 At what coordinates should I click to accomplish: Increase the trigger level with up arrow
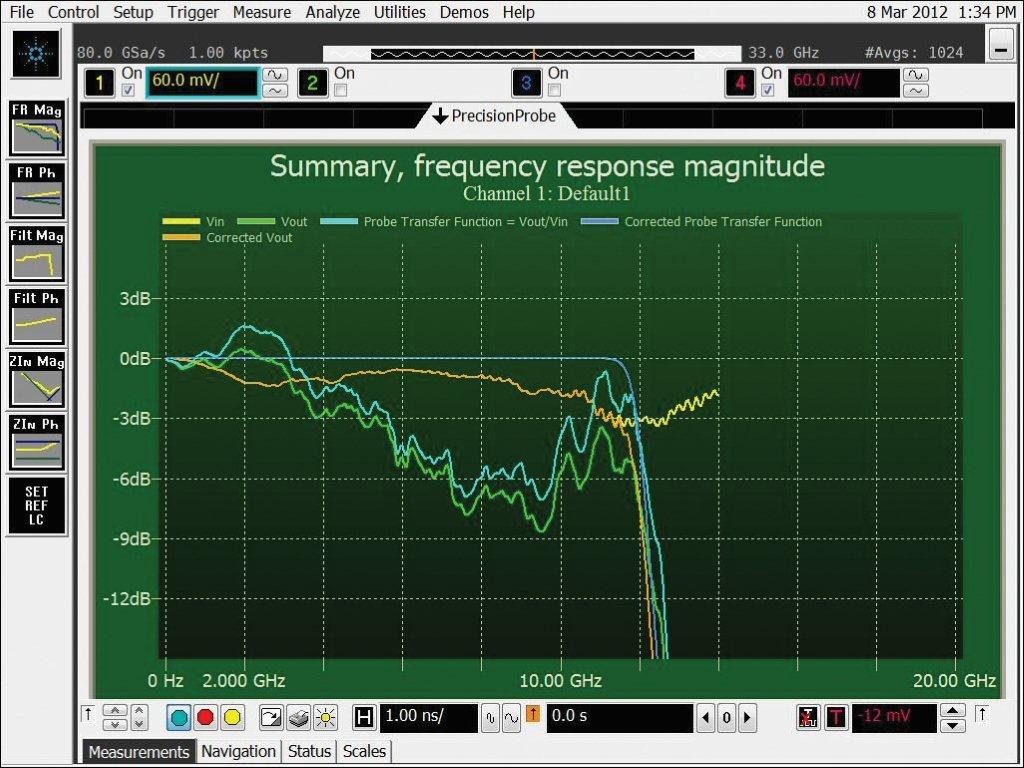954,711
